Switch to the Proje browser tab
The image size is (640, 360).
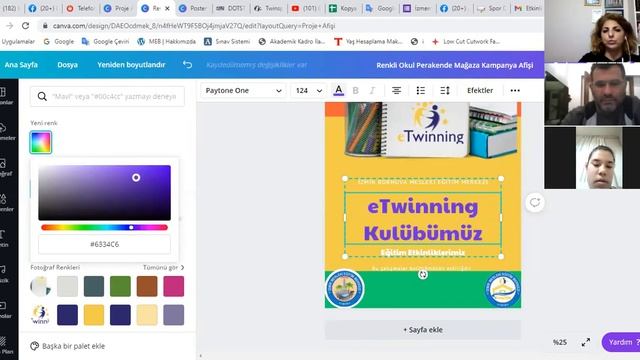[x=118, y=8]
